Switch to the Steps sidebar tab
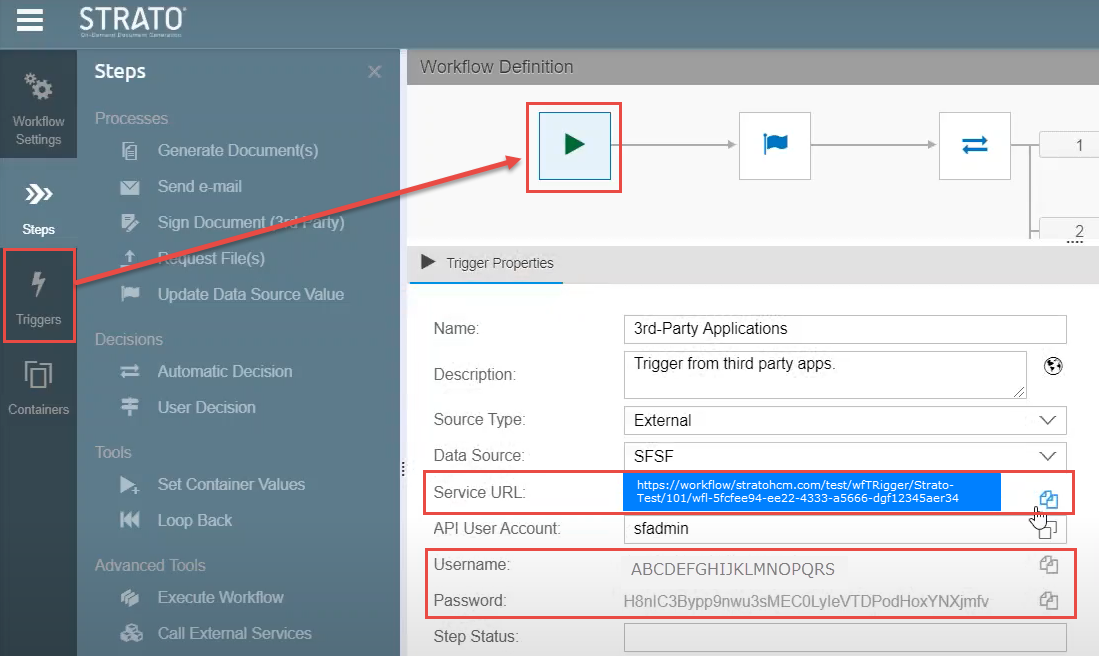This screenshot has height=656, width=1099. point(38,206)
